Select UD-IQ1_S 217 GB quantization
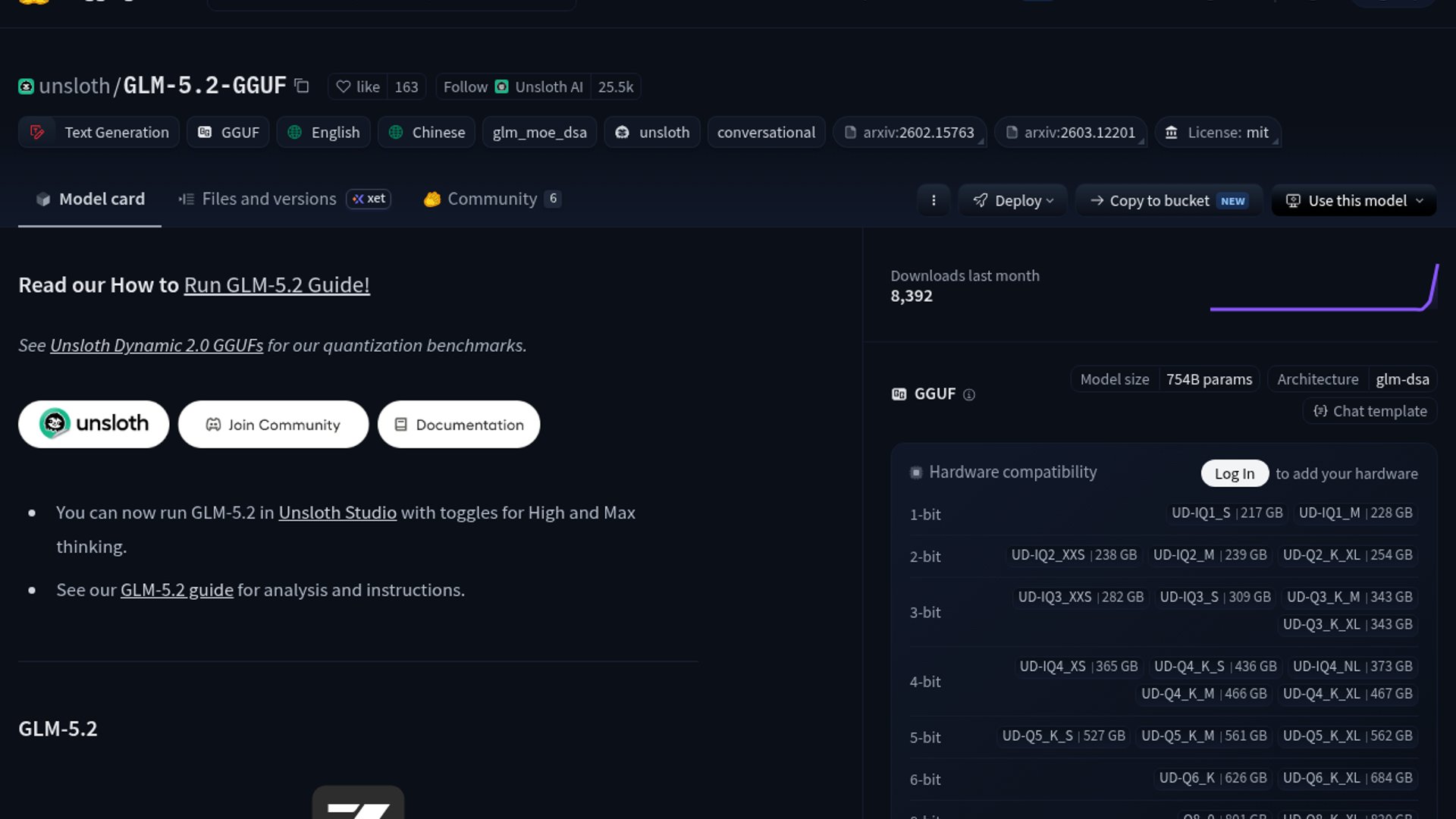 click(x=1227, y=513)
